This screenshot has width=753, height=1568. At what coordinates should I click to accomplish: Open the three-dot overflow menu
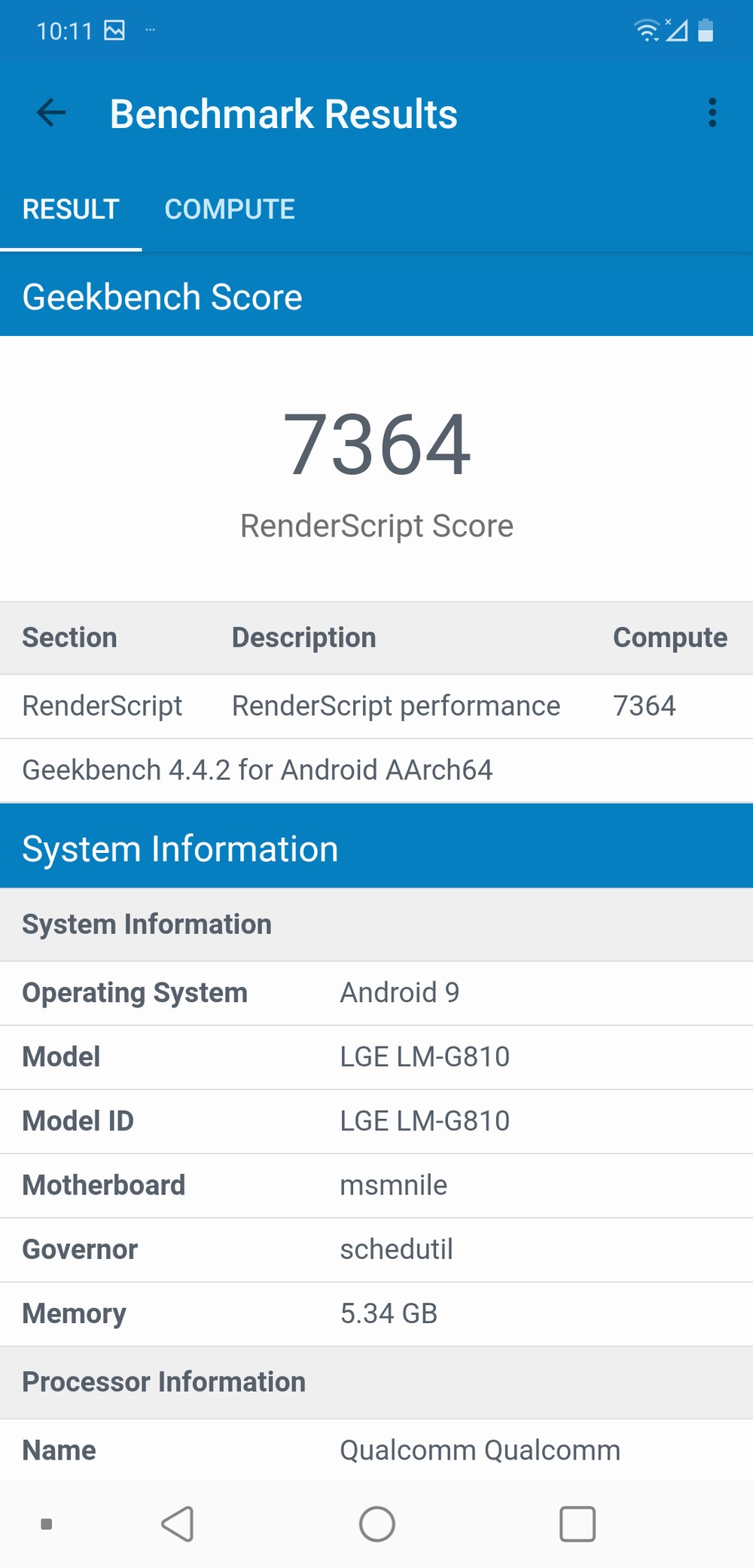pyautogui.click(x=712, y=113)
